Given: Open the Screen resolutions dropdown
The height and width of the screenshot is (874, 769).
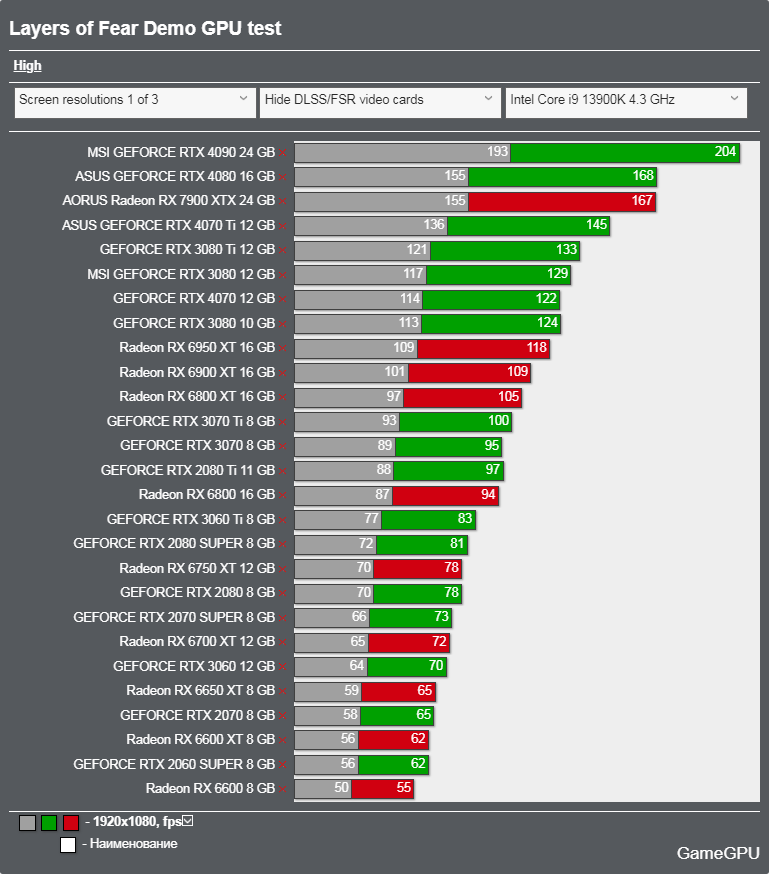Looking at the screenshot, I should pyautogui.click(x=135, y=103).
